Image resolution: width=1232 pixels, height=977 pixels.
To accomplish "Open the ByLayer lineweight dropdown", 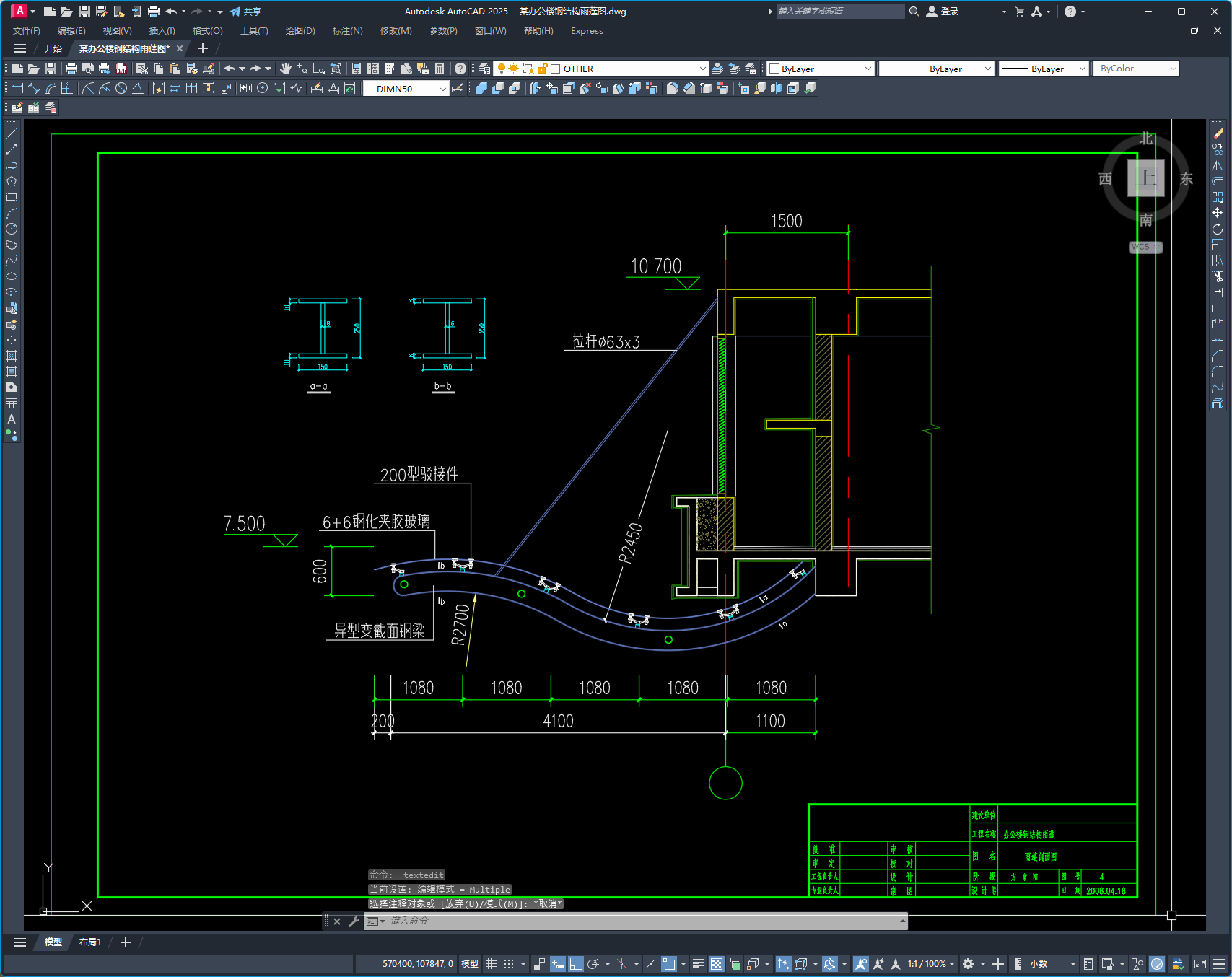I will pyautogui.click(x=1081, y=69).
